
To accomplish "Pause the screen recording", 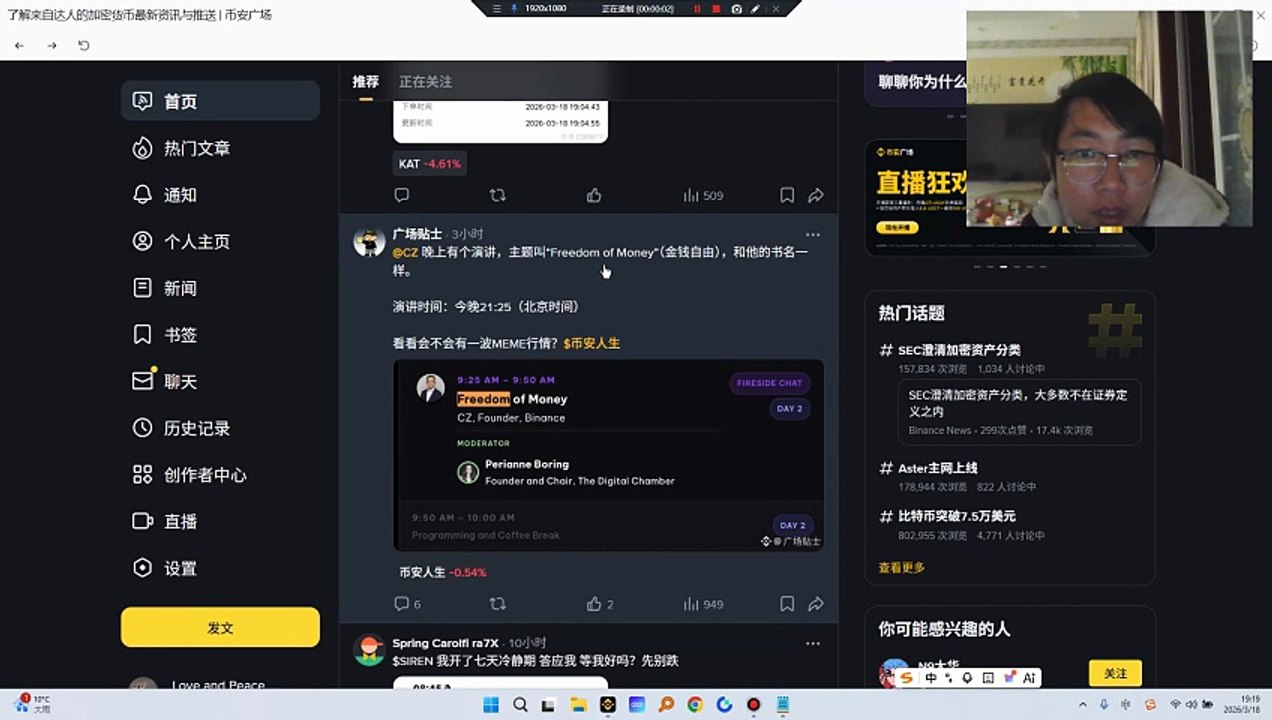I will coord(697,8).
